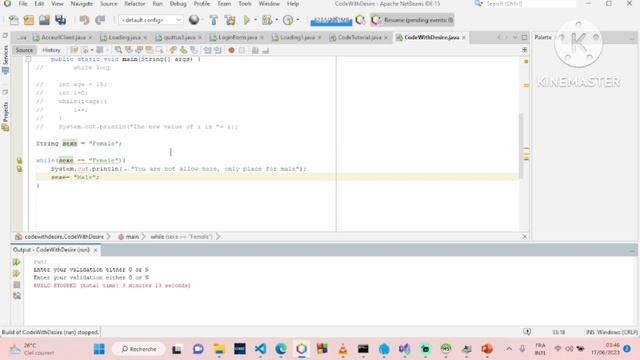Viewport: 640px width, 360px height.
Task: Click the Save All toolbar icon
Action: point(60,20)
